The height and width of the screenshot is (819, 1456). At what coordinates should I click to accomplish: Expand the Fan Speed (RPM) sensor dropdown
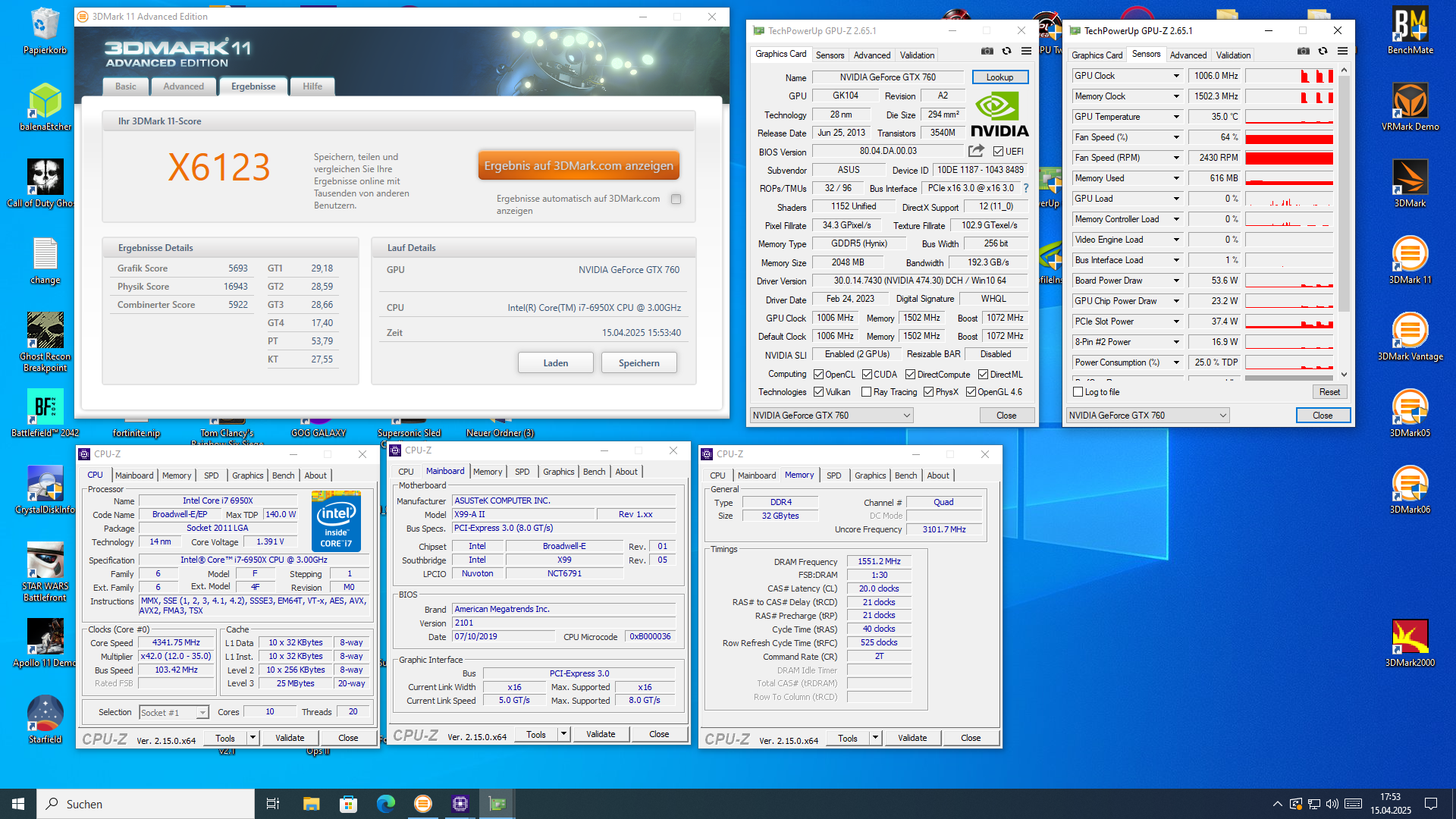coord(1176,158)
